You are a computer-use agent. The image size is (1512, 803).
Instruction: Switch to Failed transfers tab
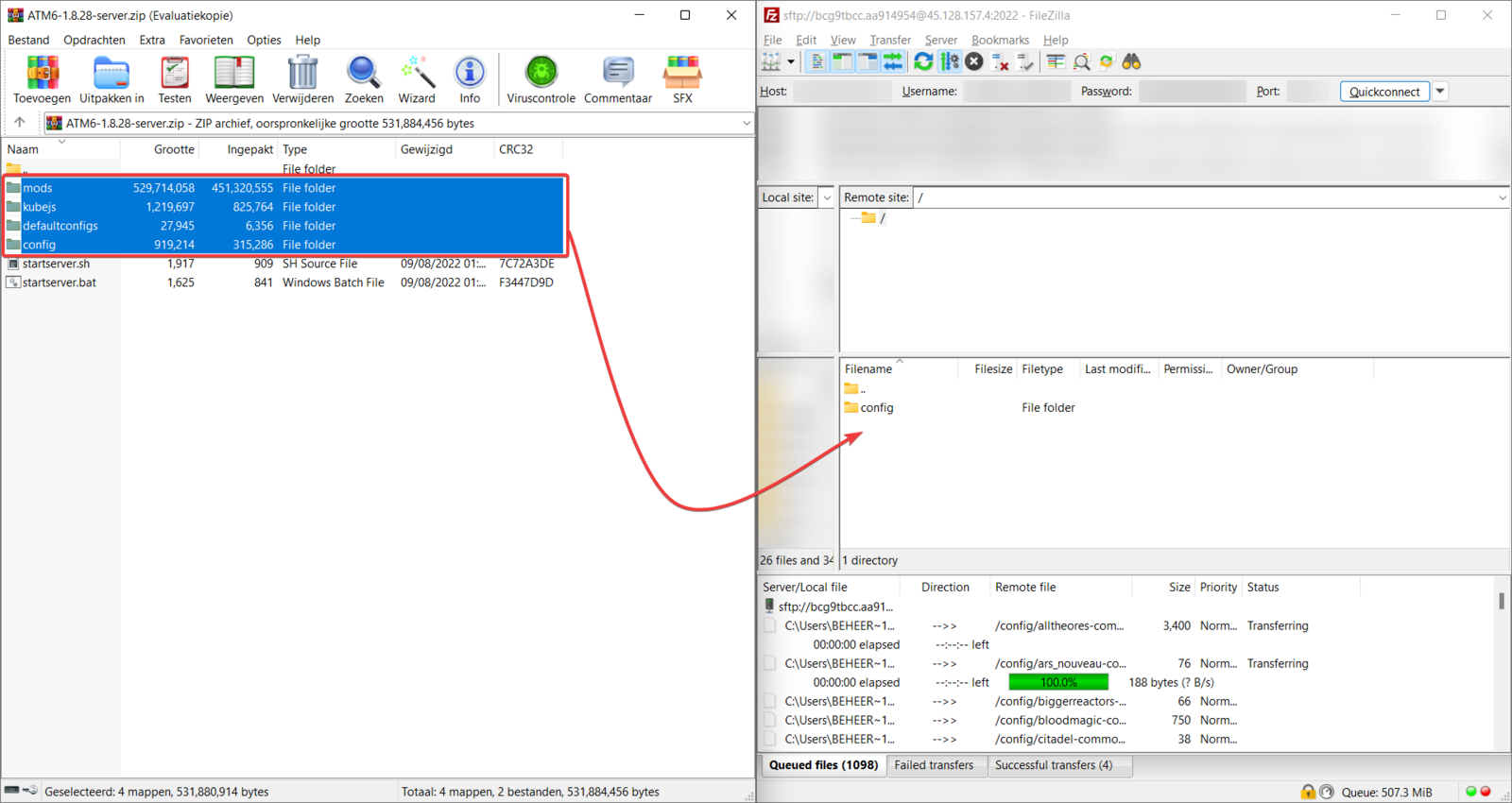[x=934, y=765]
